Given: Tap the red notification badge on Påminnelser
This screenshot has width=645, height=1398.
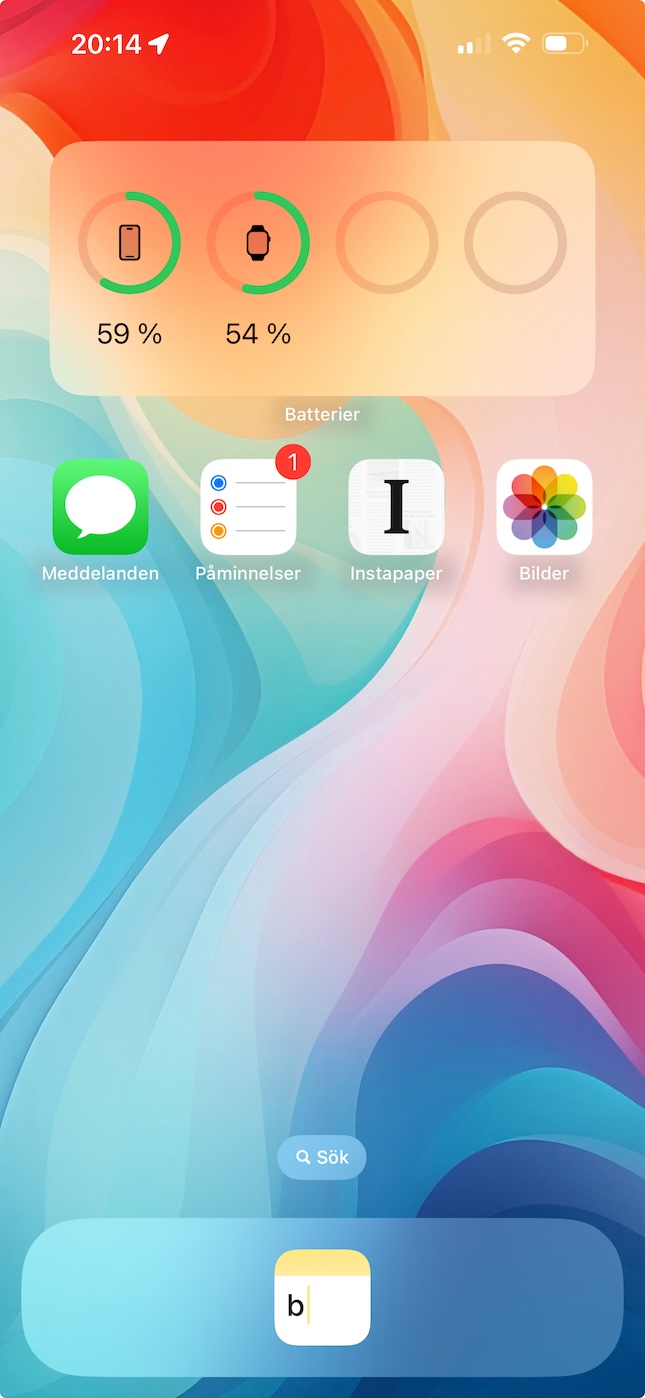Looking at the screenshot, I should (x=293, y=462).
